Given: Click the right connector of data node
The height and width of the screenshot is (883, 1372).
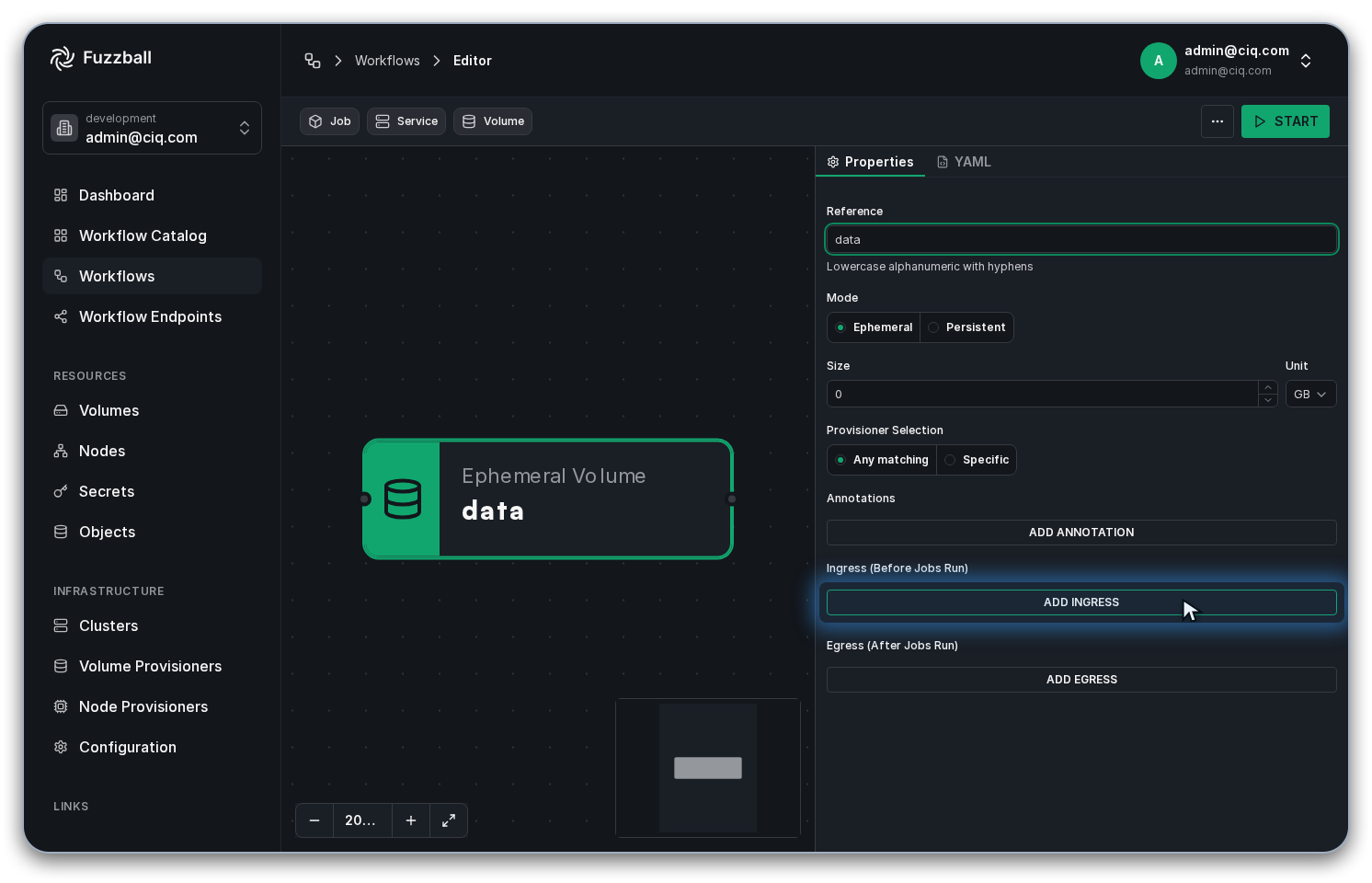Looking at the screenshot, I should (x=732, y=499).
